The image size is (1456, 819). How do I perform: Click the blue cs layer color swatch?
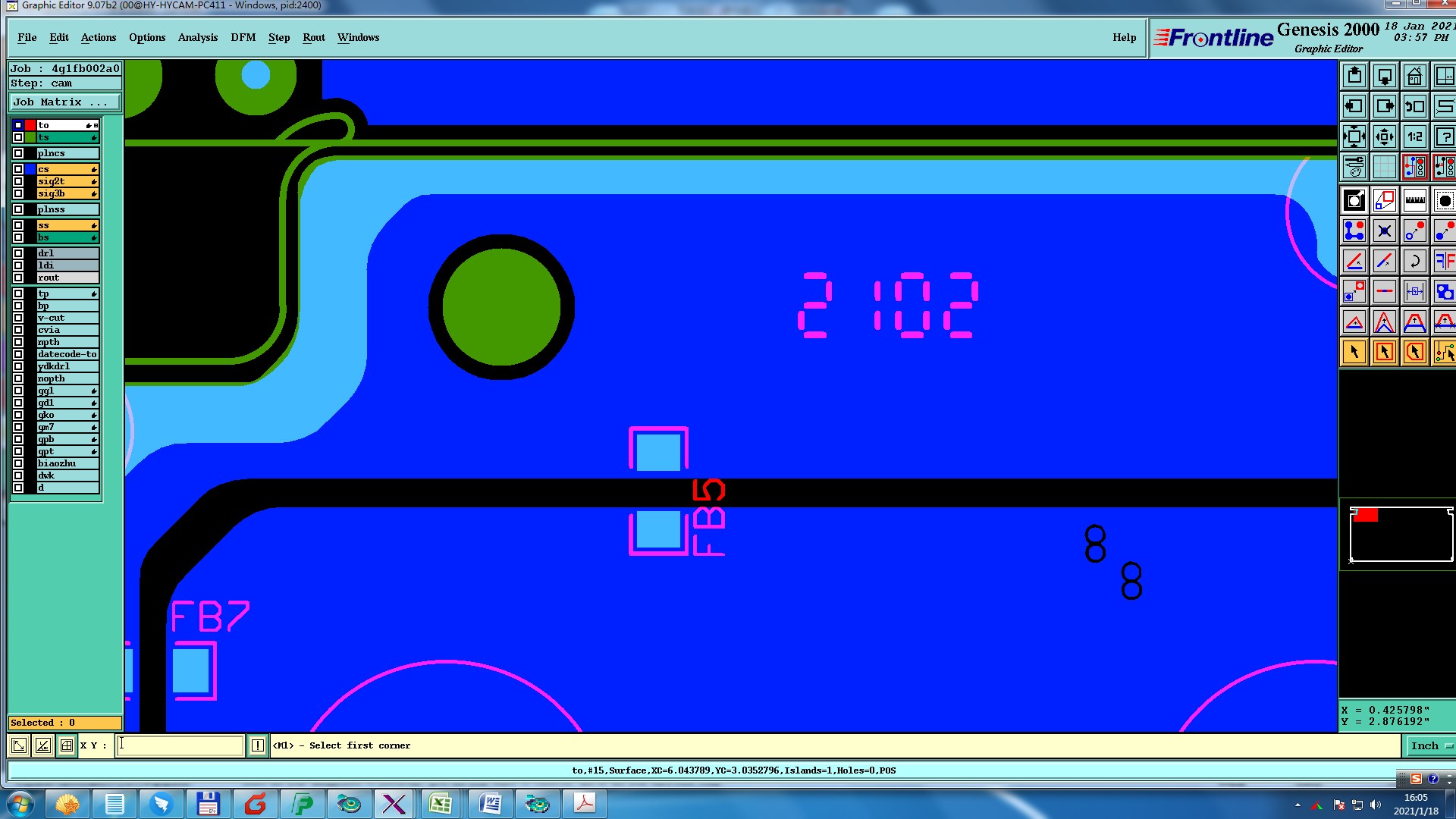coord(30,169)
